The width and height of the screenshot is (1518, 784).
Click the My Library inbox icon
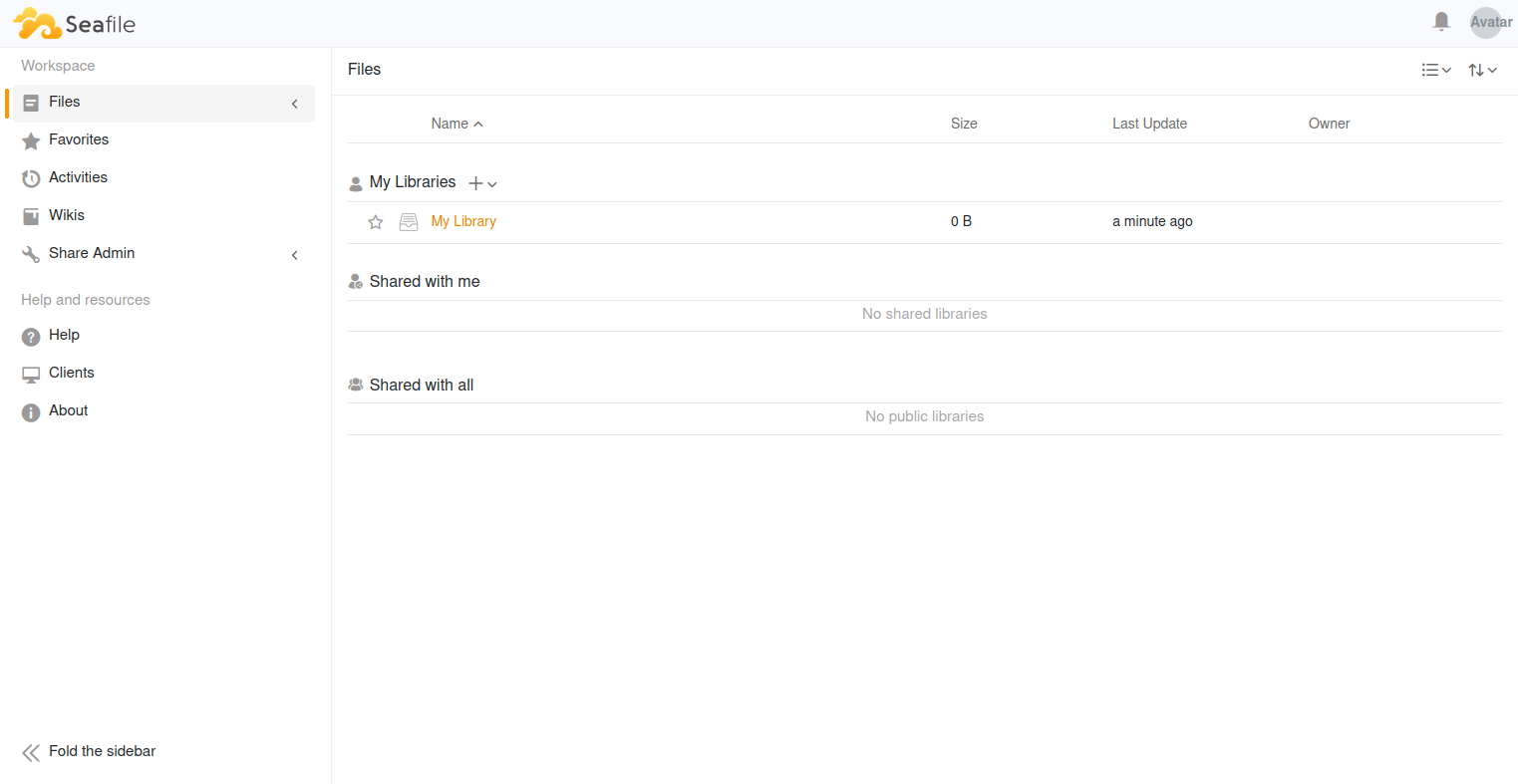tap(409, 222)
